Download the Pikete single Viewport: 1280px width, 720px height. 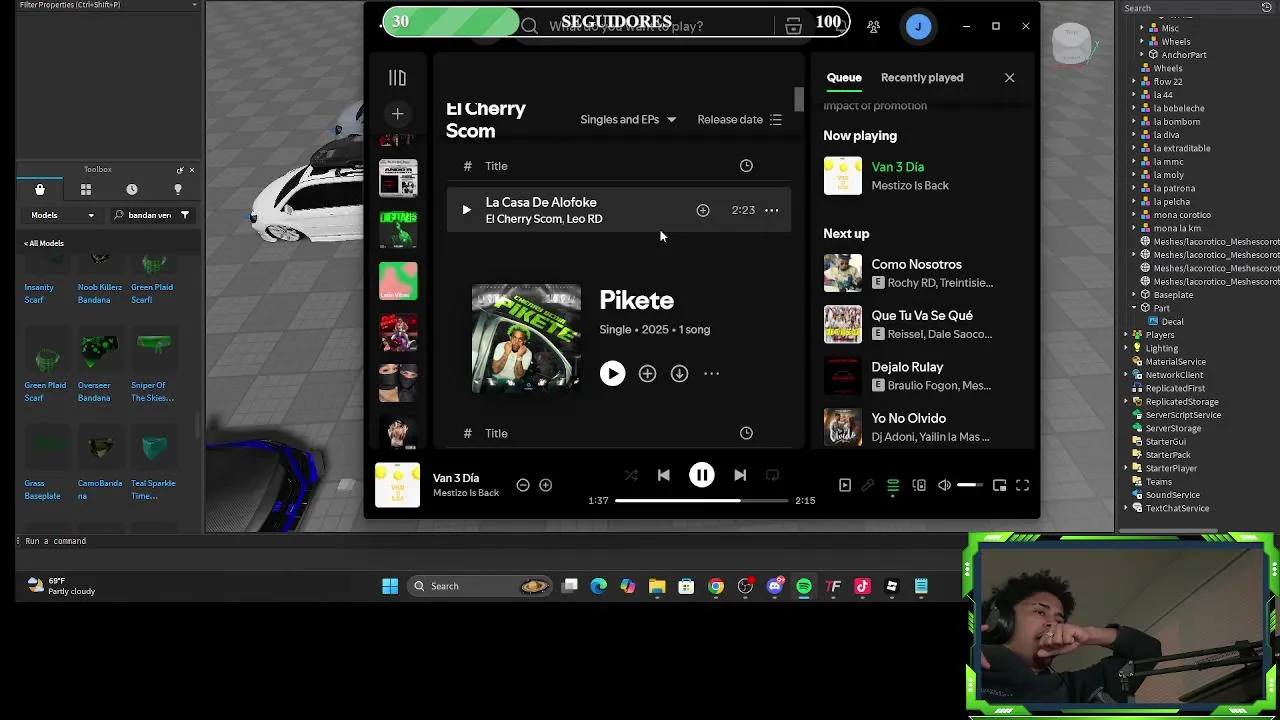point(679,373)
